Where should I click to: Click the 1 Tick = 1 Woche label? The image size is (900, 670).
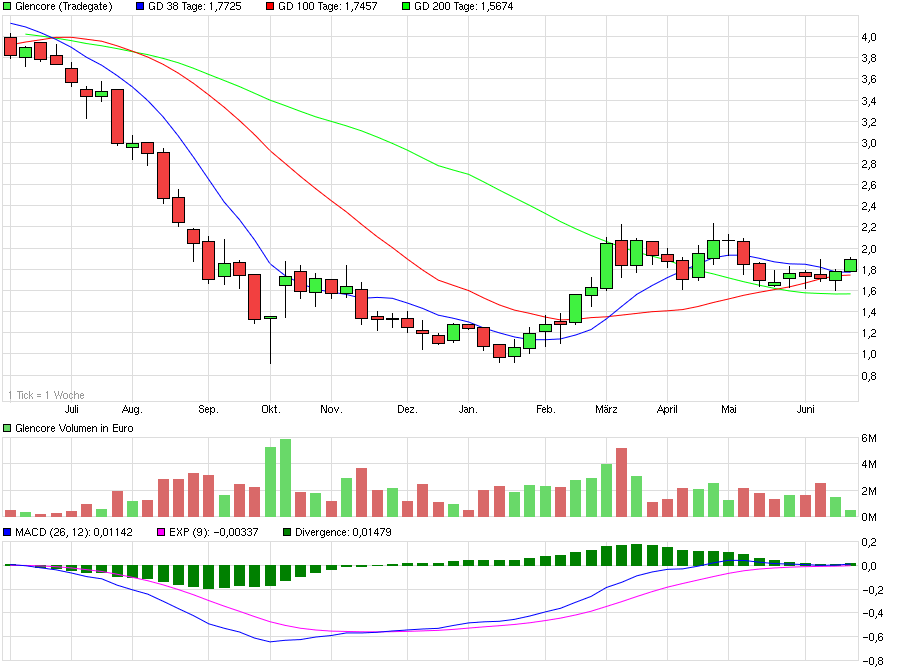click(45, 394)
